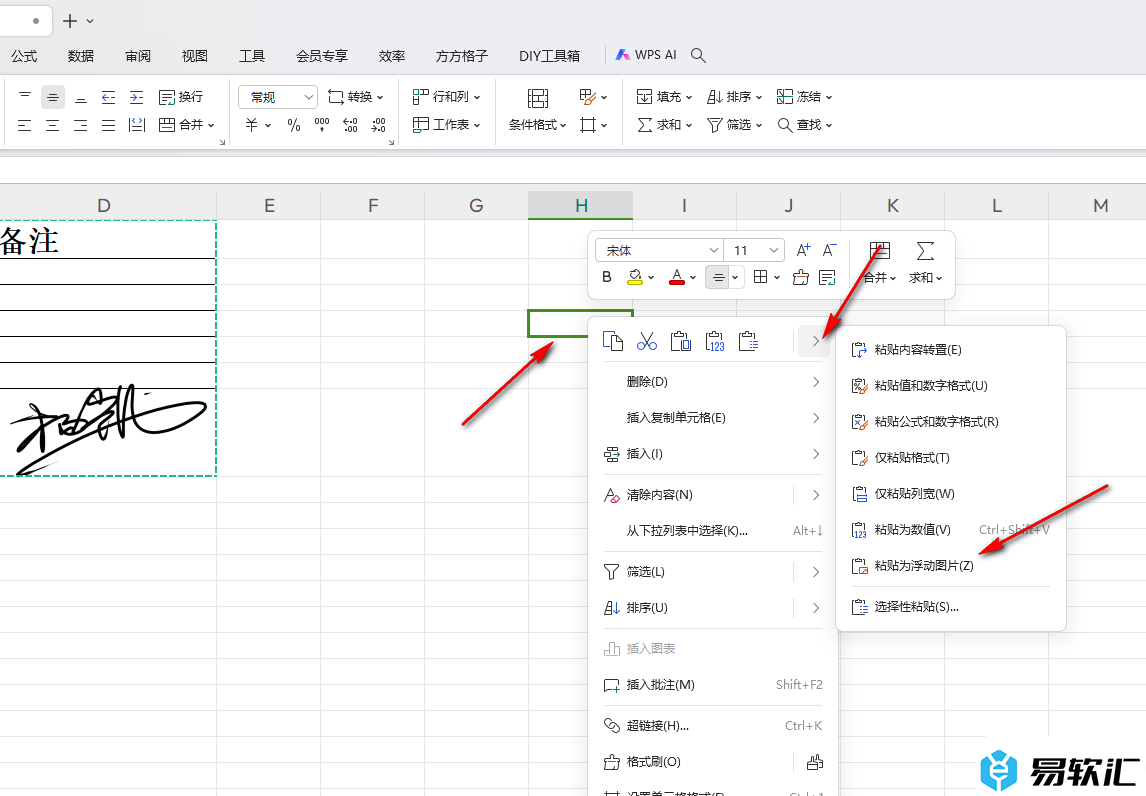The width and height of the screenshot is (1146, 796).
Task: Open the 插入(I) submenu
Action: tap(713, 454)
